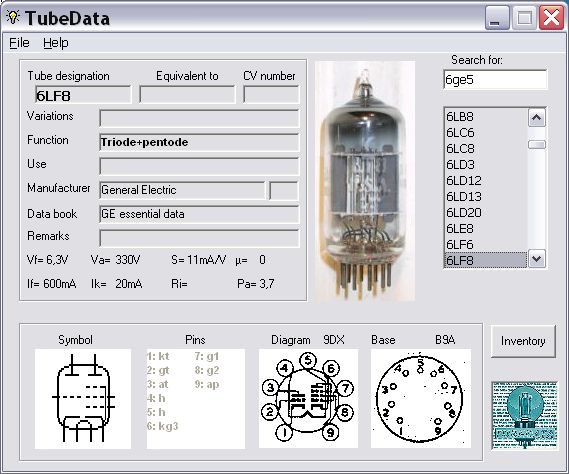
Task: Click the list scrollbar thumb
Action: pyautogui.click(x=537, y=145)
